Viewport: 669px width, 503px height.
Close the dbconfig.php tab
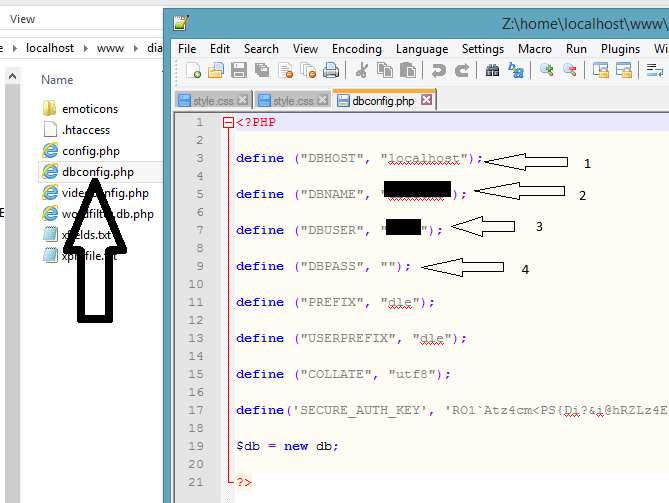[x=426, y=100]
